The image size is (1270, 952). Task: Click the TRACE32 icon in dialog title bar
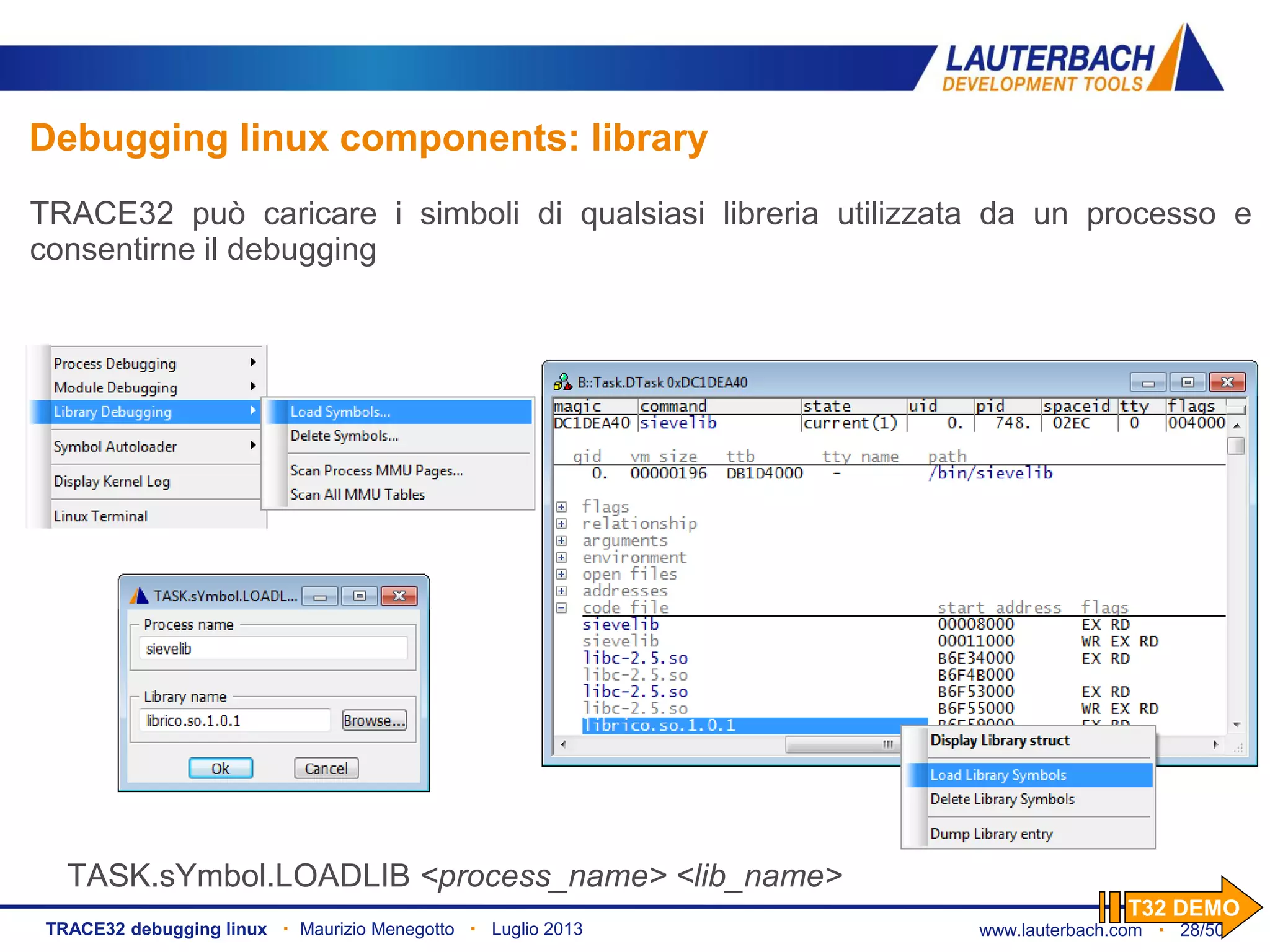pyautogui.click(x=139, y=596)
